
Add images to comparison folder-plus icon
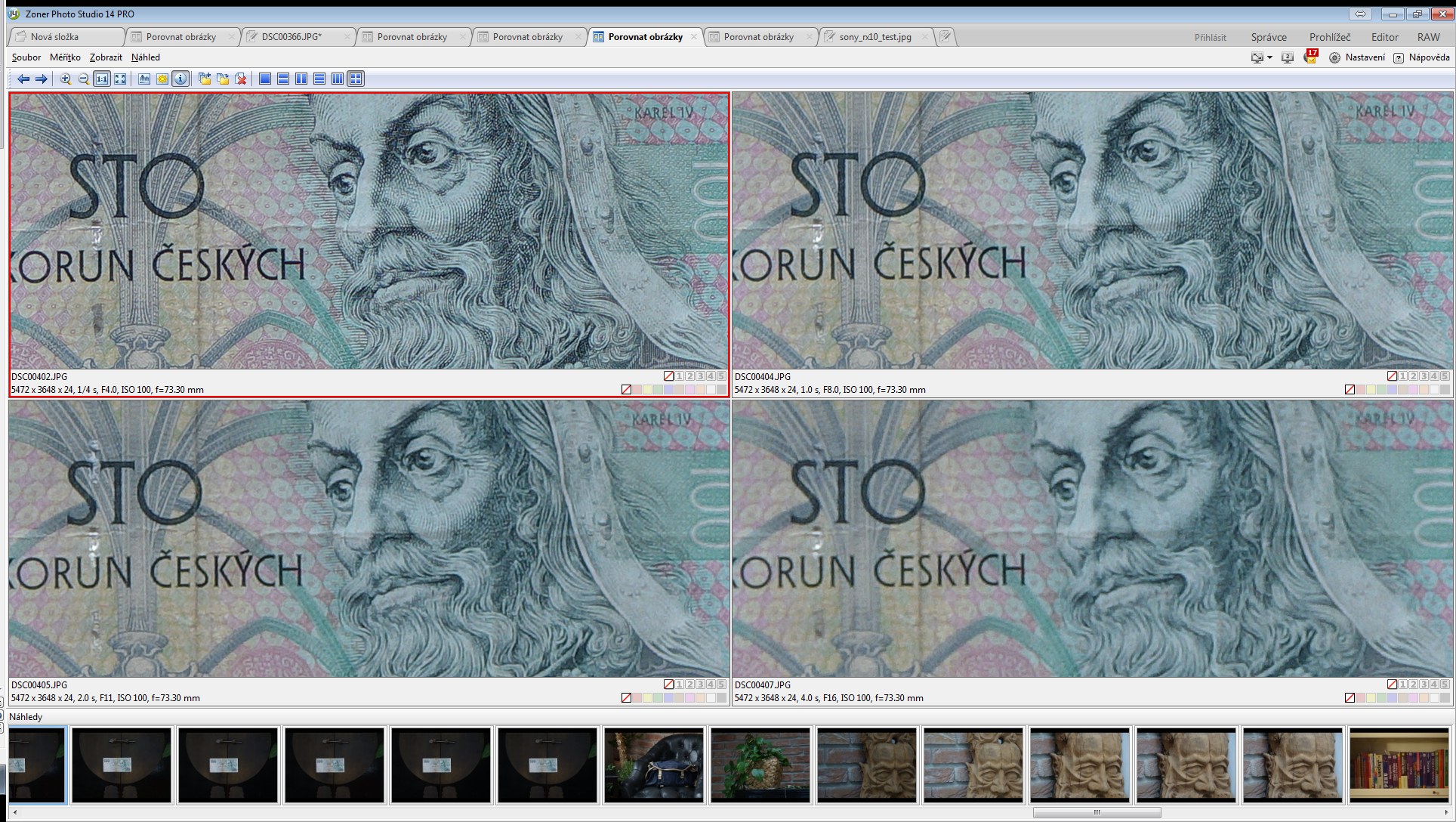click(x=205, y=79)
